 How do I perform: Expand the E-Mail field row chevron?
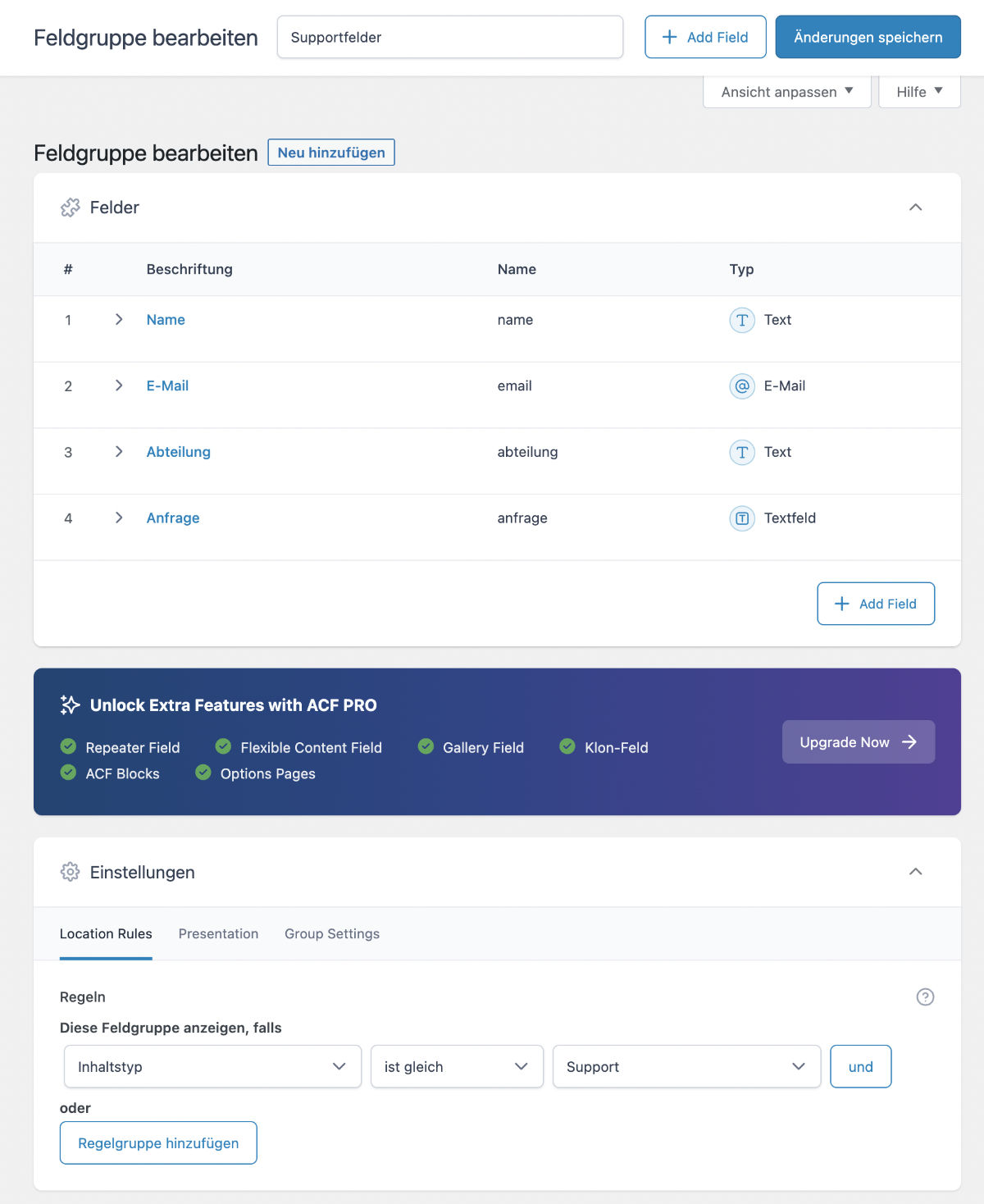tap(119, 385)
